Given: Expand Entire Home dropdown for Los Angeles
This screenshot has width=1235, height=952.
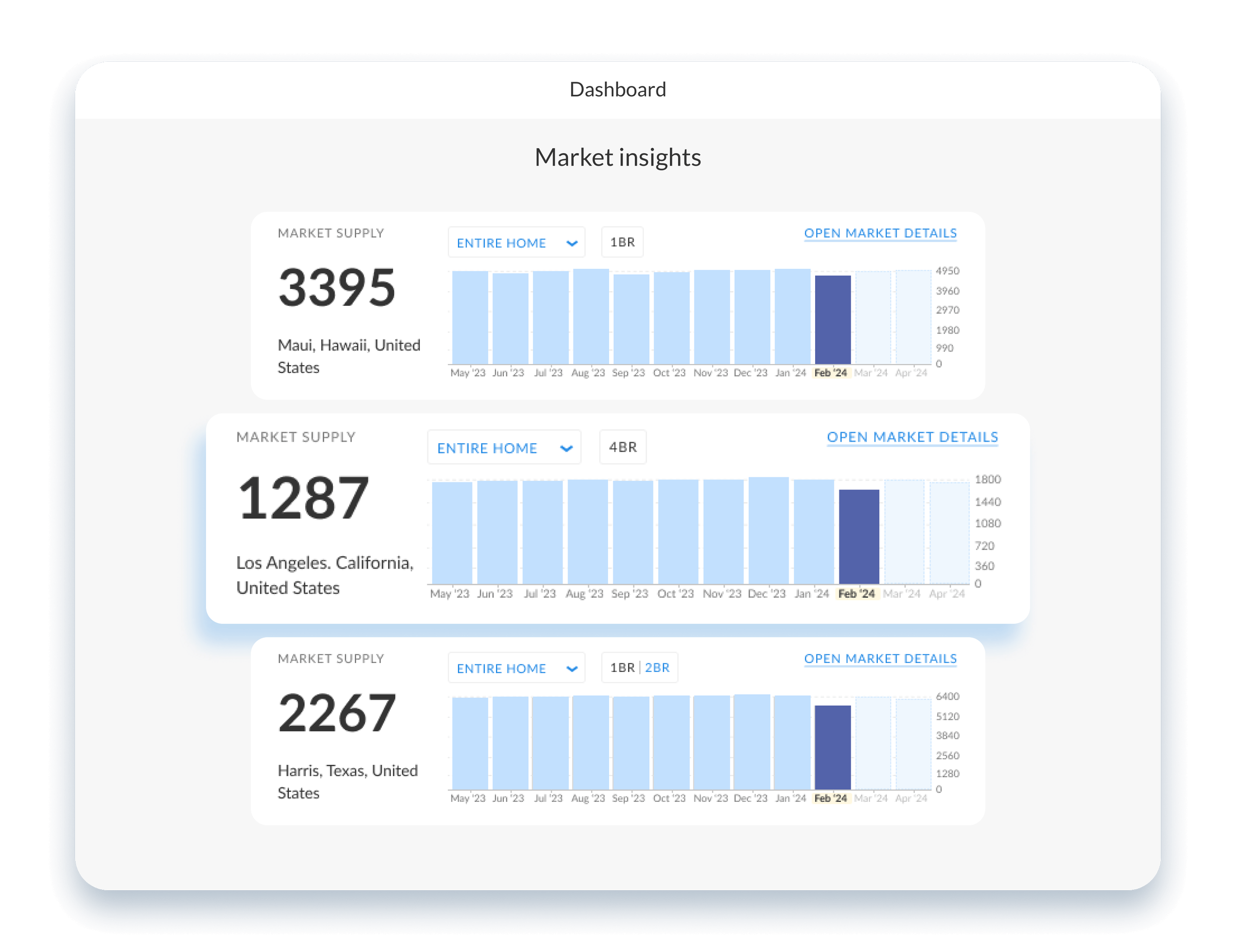Looking at the screenshot, I should [504, 447].
